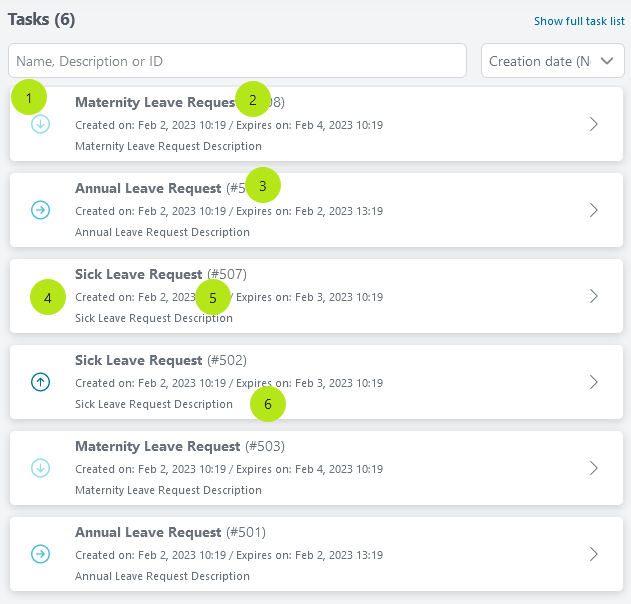Image resolution: width=631 pixels, height=604 pixels.
Task: Click the chevron on Maternity Leave Request #503
Action: (x=593, y=468)
